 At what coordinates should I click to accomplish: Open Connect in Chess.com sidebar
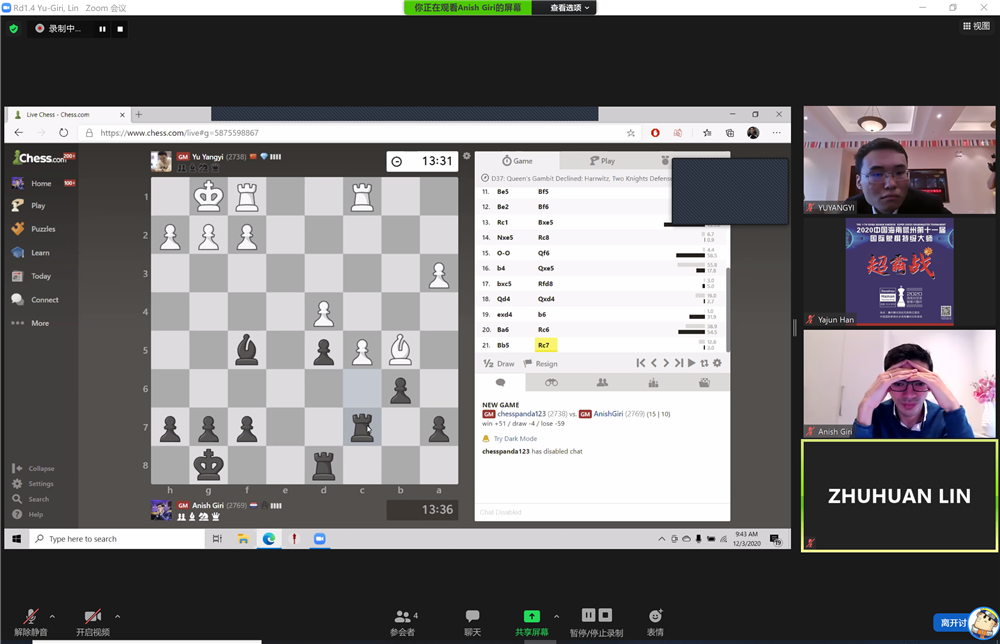click(x=44, y=300)
